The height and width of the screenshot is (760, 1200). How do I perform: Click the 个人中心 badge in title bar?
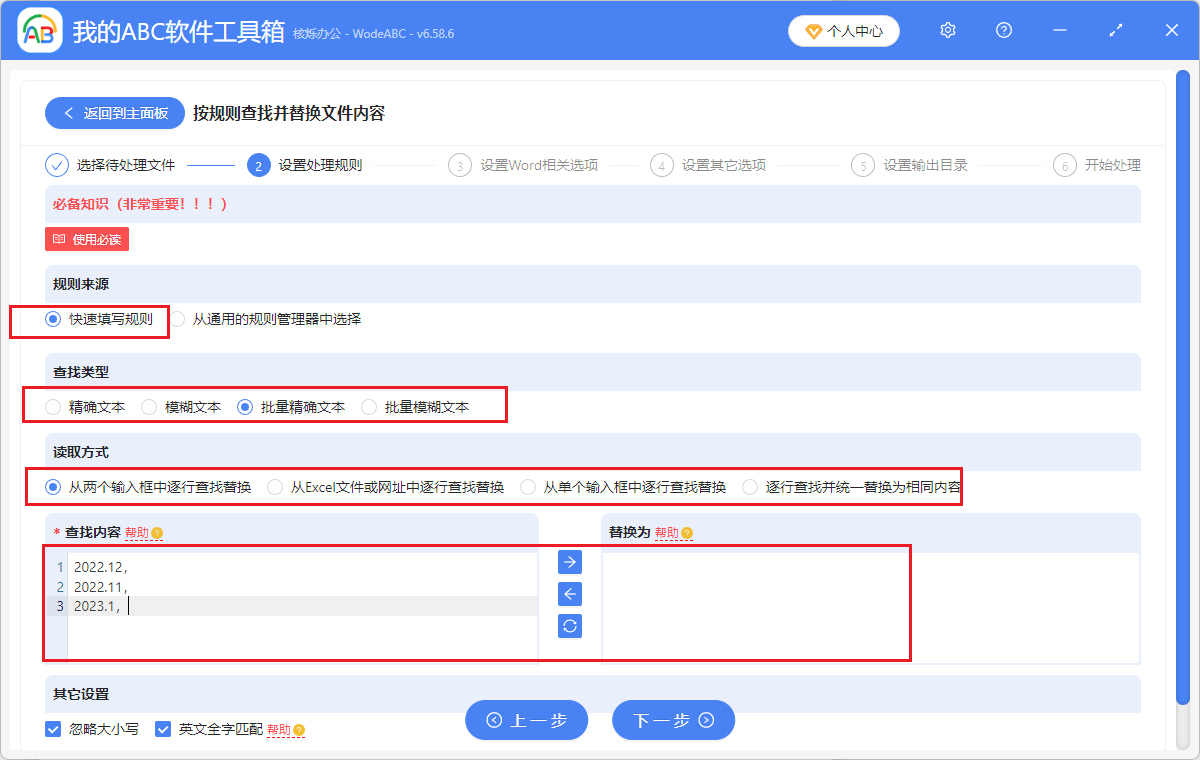point(843,30)
